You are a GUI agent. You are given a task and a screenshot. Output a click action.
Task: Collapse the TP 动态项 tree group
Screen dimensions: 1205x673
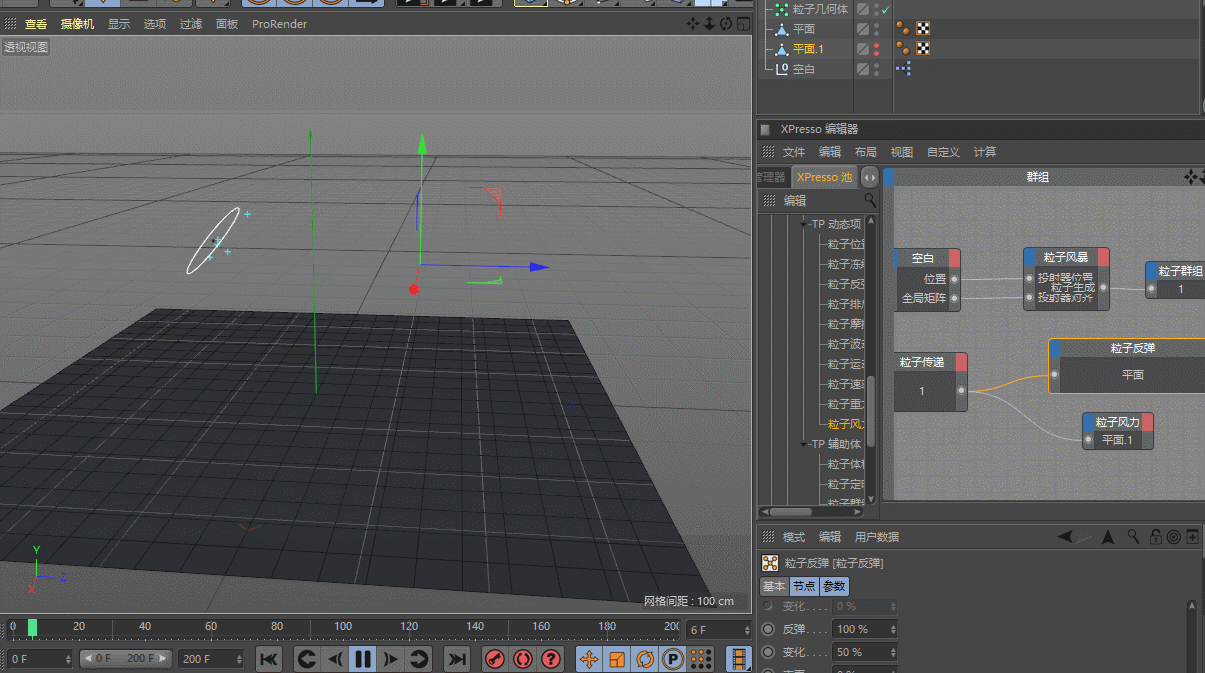(805, 224)
